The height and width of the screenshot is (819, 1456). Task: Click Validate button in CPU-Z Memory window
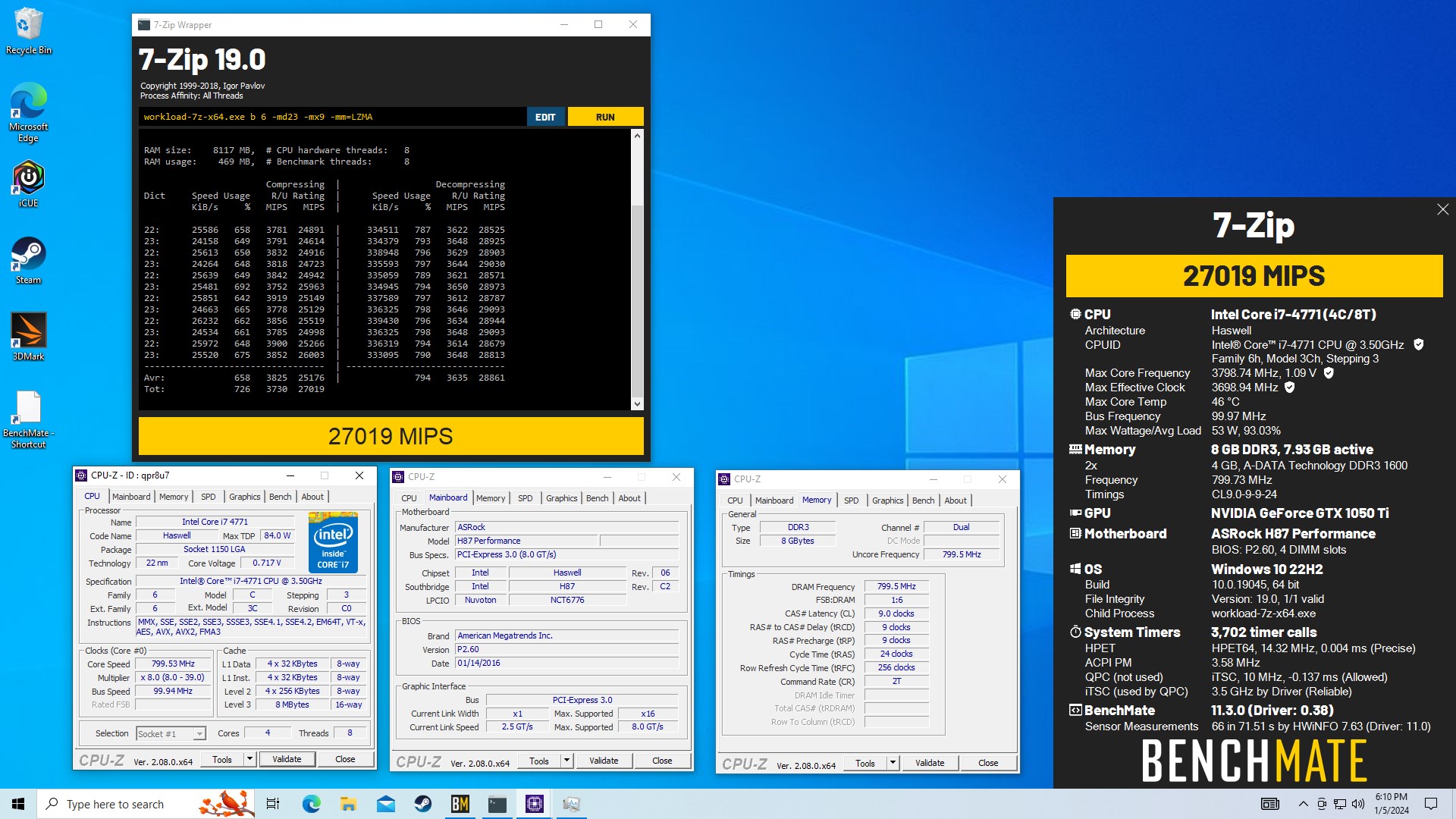tap(930, 763)
